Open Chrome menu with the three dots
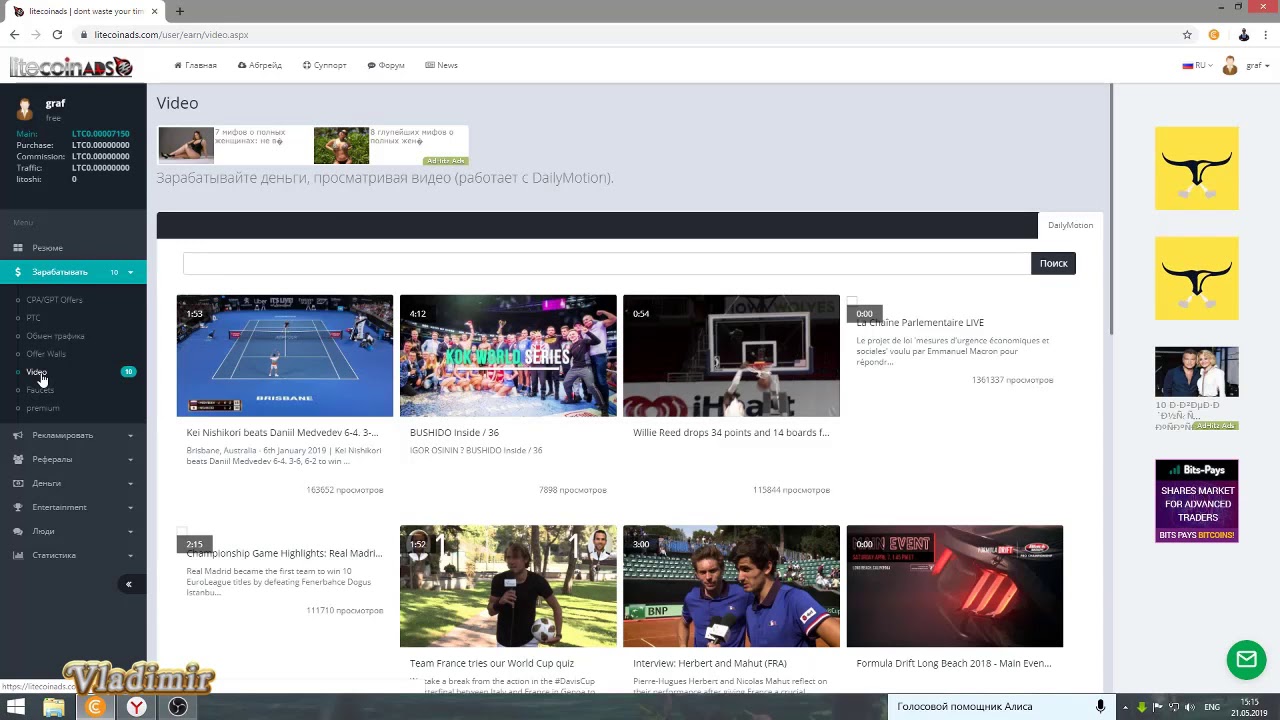The image size is (1280, 720). (1266, 34)
